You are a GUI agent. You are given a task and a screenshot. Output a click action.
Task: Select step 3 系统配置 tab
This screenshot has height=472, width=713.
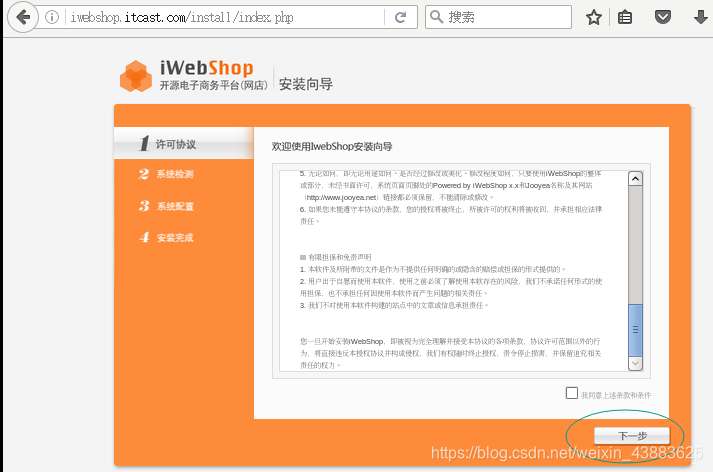(x=166, y=206)
